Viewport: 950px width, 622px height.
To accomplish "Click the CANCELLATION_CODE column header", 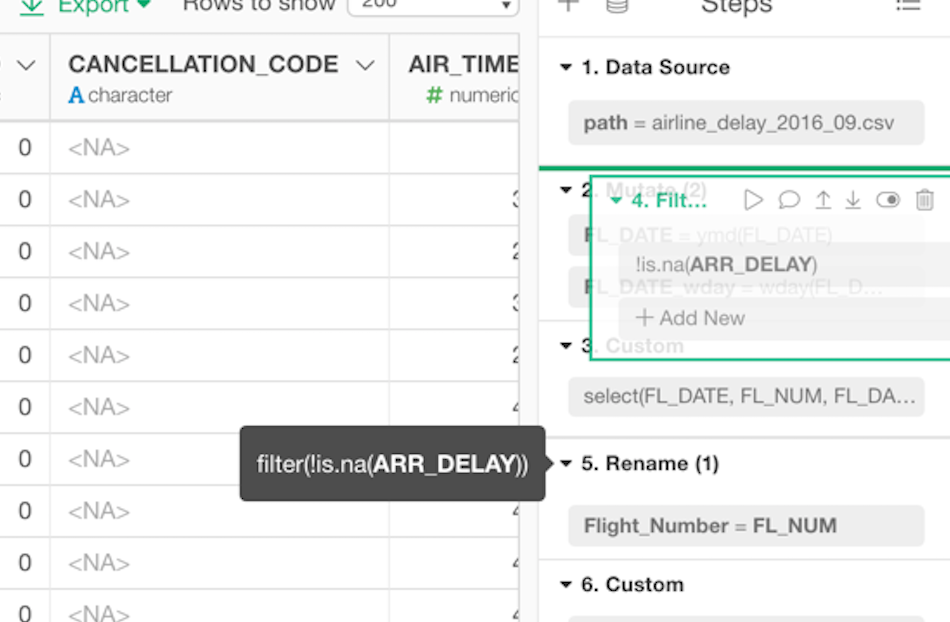I will tap(203, 64).
